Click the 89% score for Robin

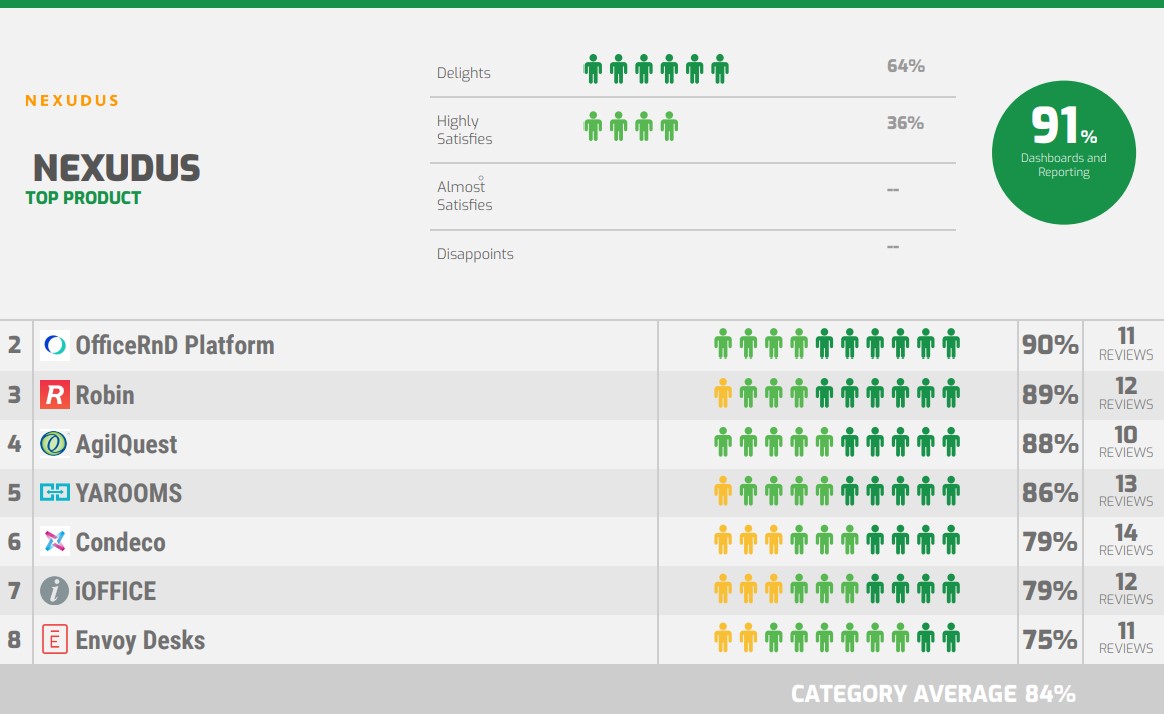click(1050, 394)
